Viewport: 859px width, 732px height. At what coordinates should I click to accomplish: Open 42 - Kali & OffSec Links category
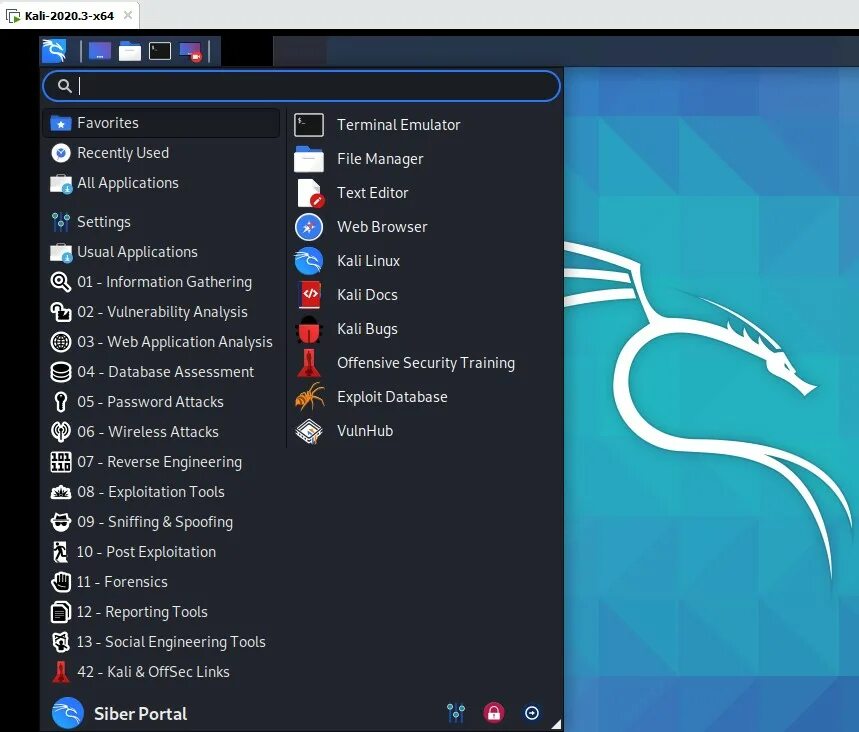coord(162,672)
